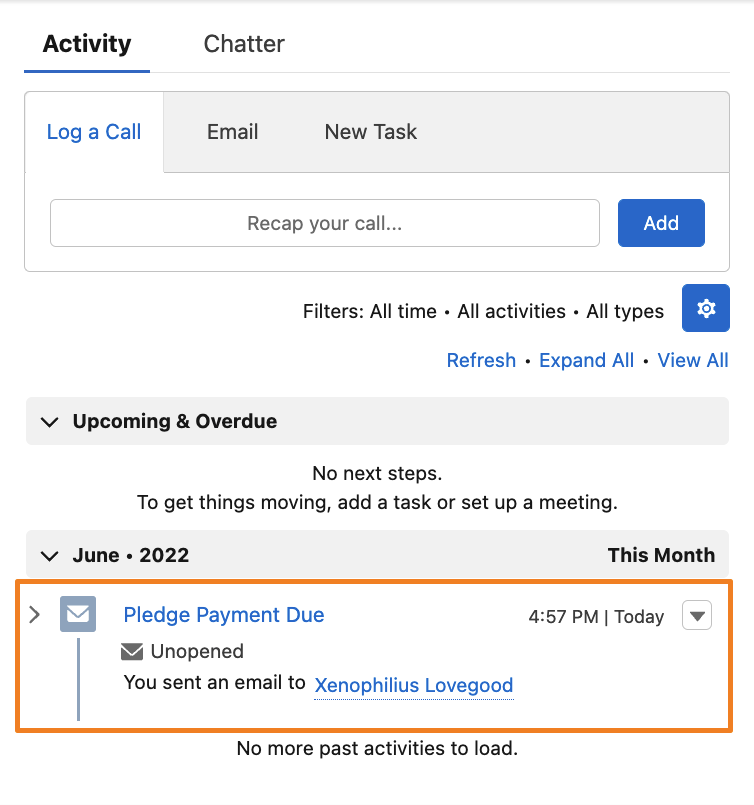Click the Recap your call input field
Image resolution: width=754 pixels, height=805 pixels.
324,223
